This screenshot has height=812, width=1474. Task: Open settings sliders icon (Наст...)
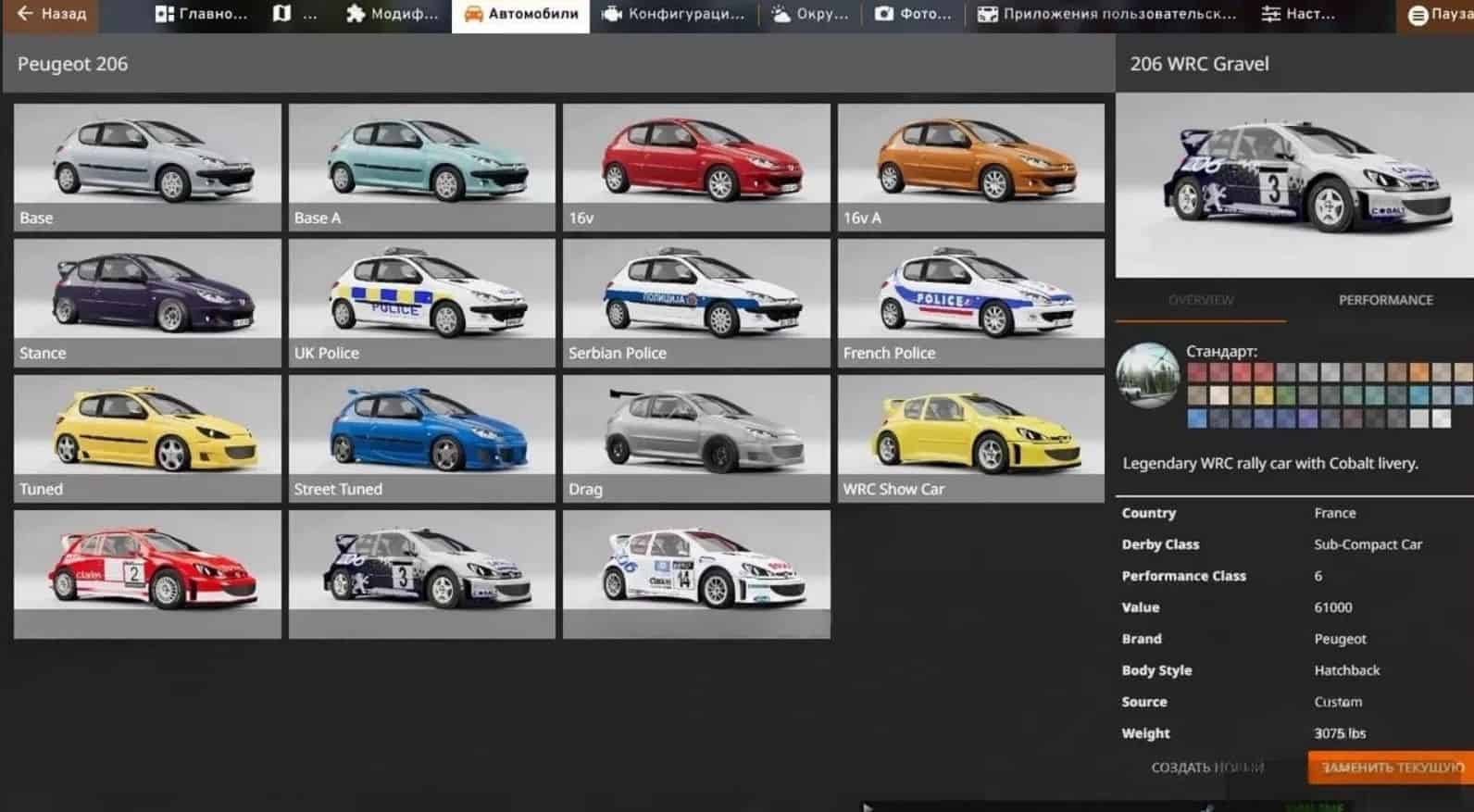(1271, 14)
